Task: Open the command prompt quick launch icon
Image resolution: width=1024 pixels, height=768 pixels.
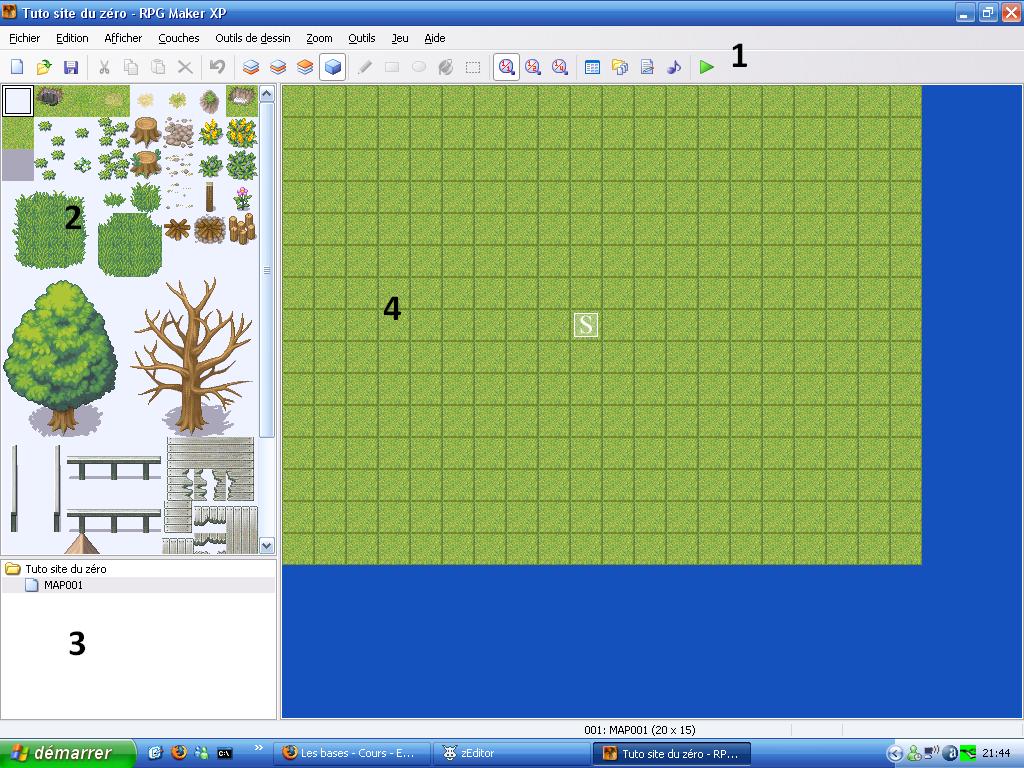Action: pos(224,753)
